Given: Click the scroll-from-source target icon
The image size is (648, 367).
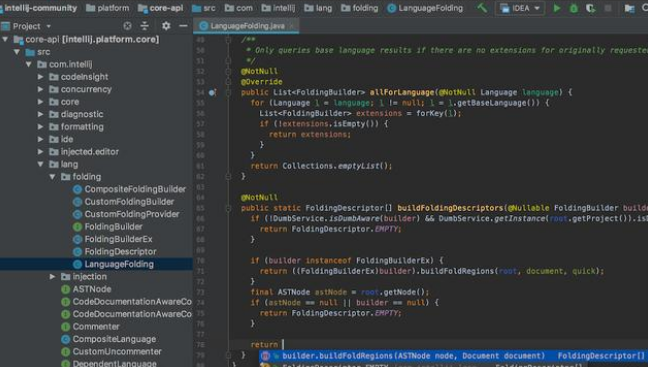Looking at the screenshot, I should point(127,26).
